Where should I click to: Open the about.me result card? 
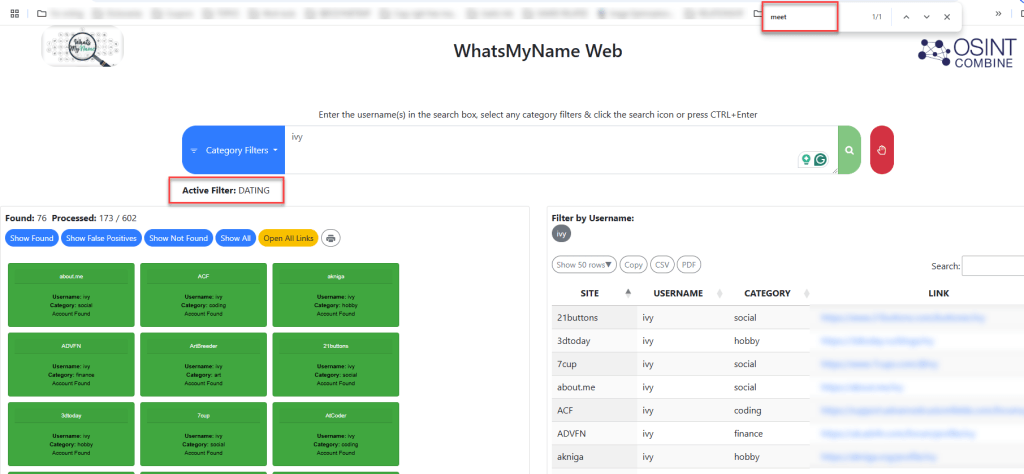tap(71, 294)
